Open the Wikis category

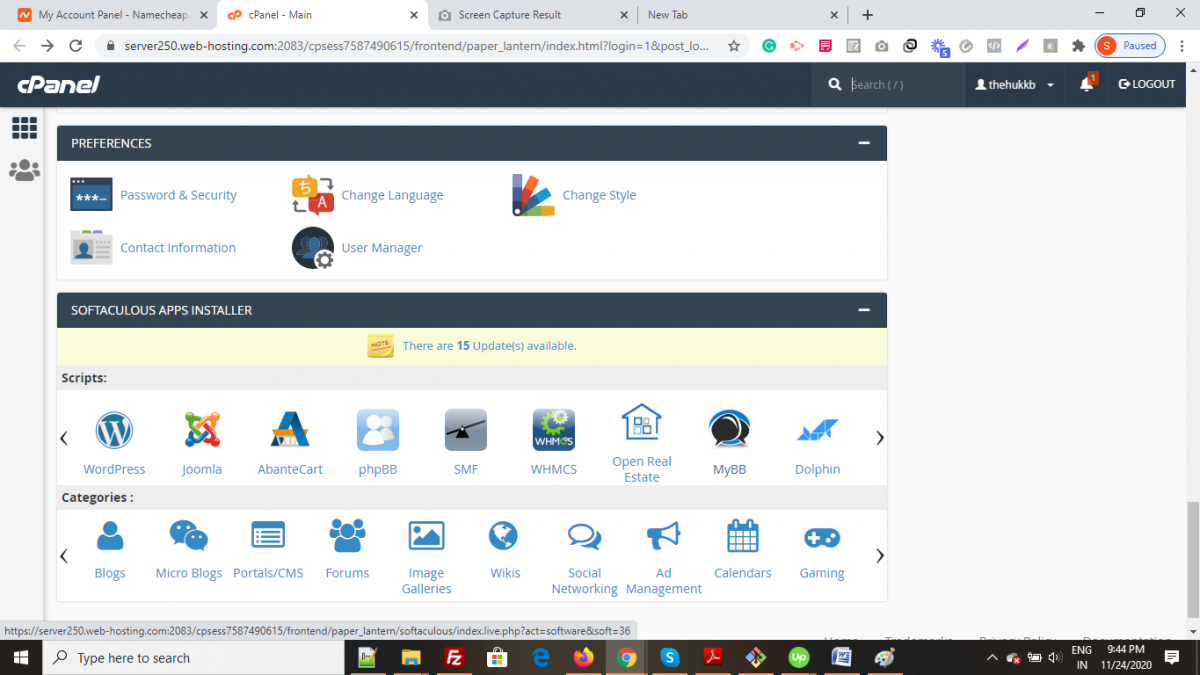[x=504, y=545]
